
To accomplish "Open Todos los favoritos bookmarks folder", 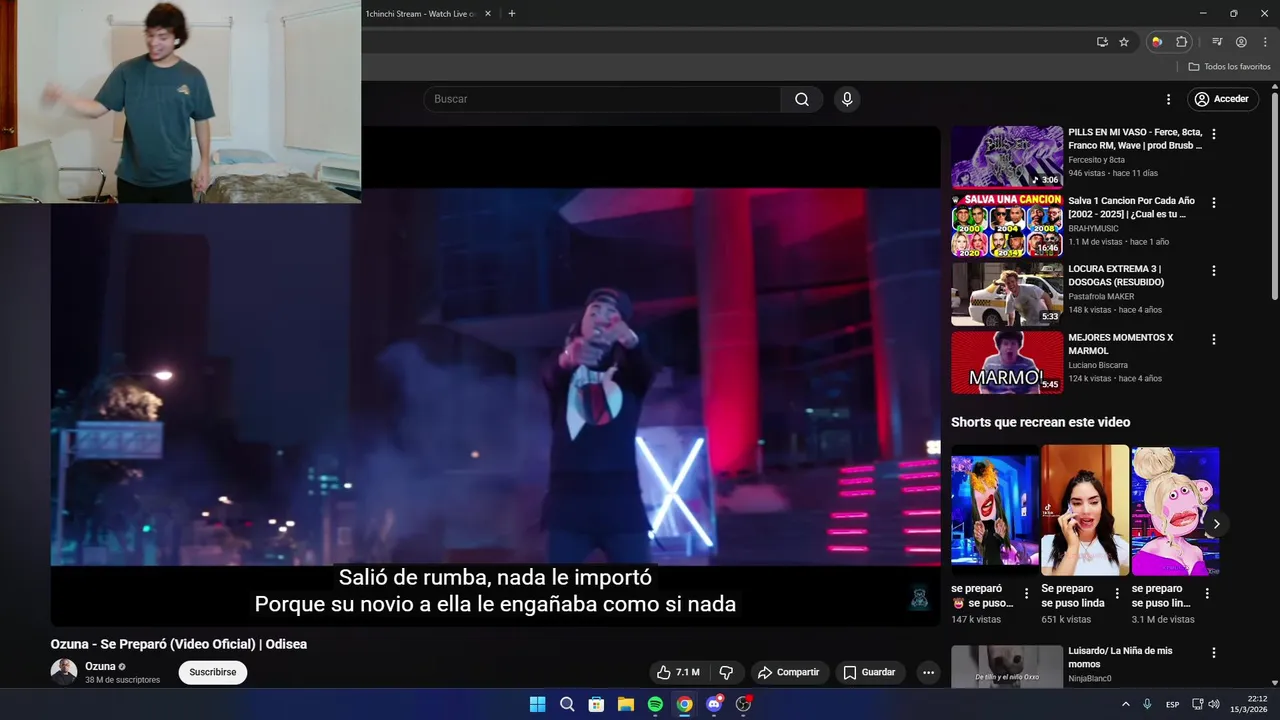I will (x=1229, y=67).
